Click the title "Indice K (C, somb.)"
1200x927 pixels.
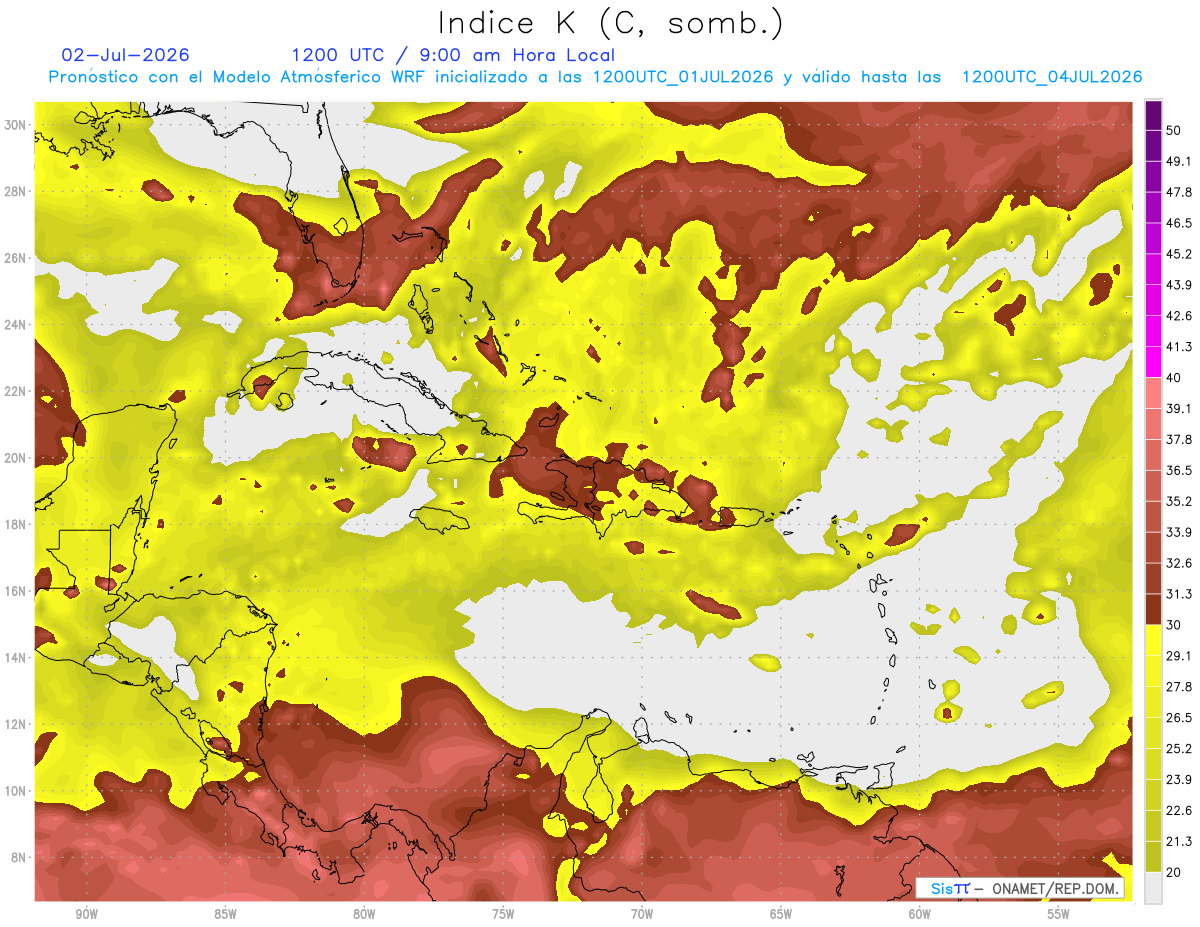pos(610,24)
